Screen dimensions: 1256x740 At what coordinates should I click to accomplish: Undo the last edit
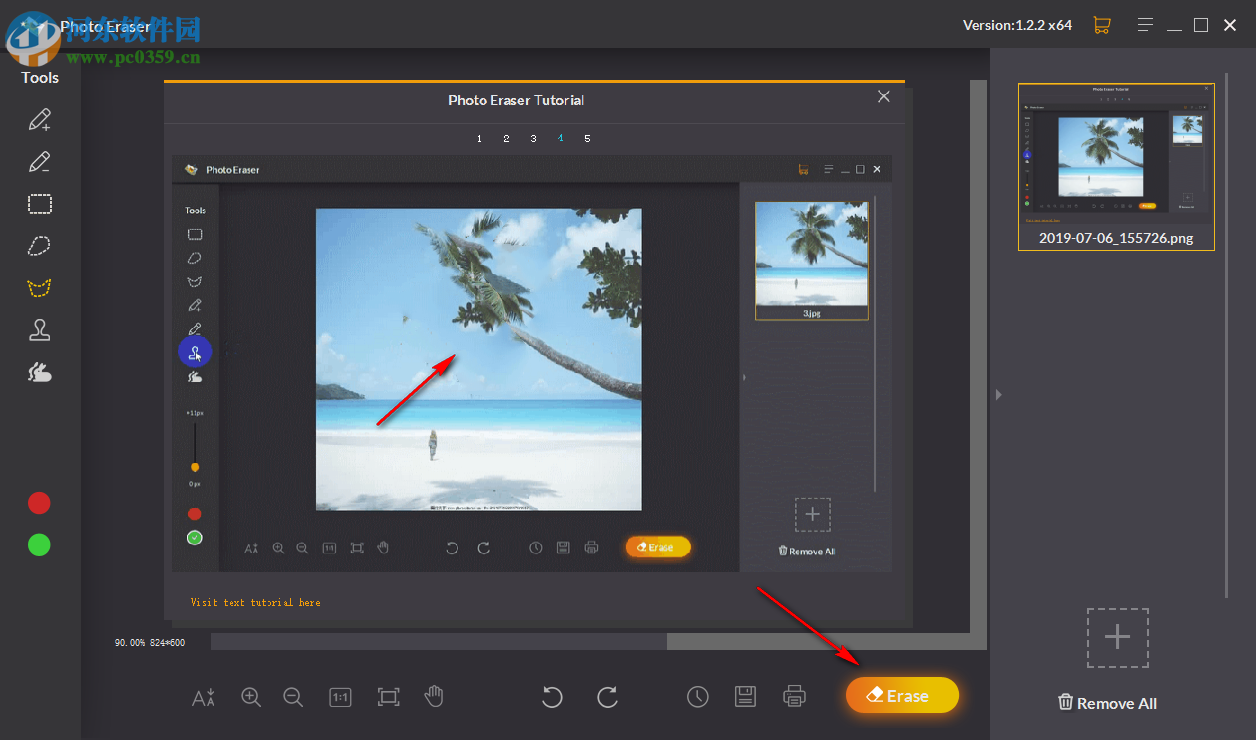pos(551,697)
